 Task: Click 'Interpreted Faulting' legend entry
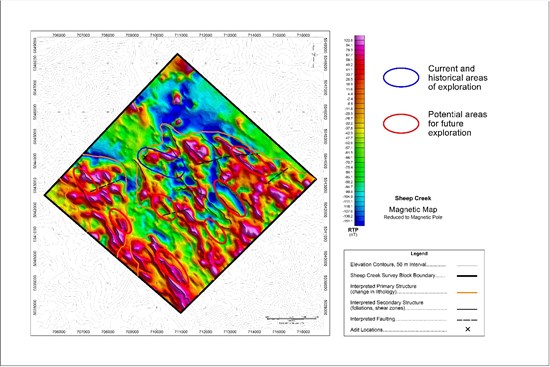point(373,319)
